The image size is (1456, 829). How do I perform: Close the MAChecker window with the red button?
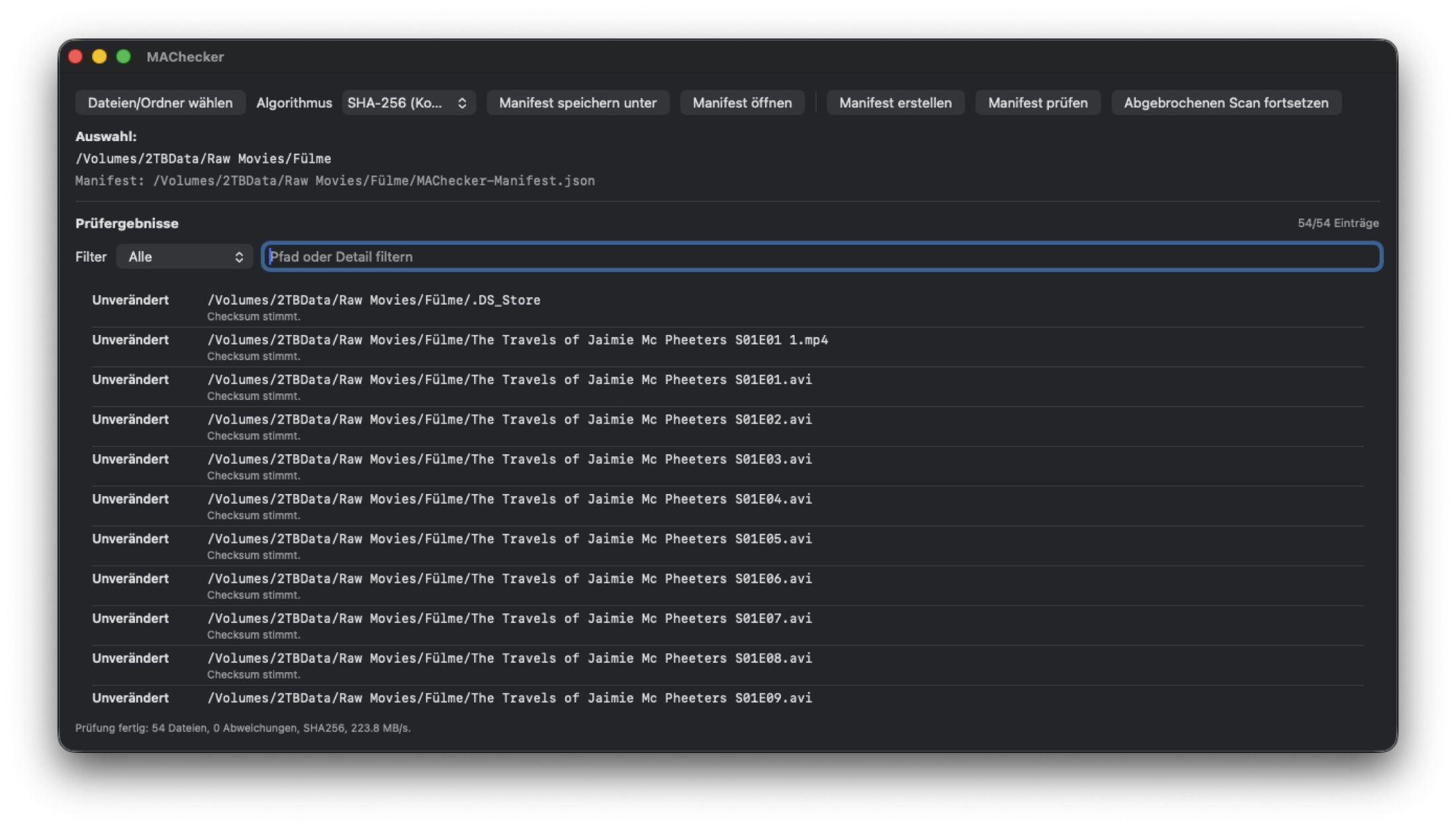coord(75,57)
